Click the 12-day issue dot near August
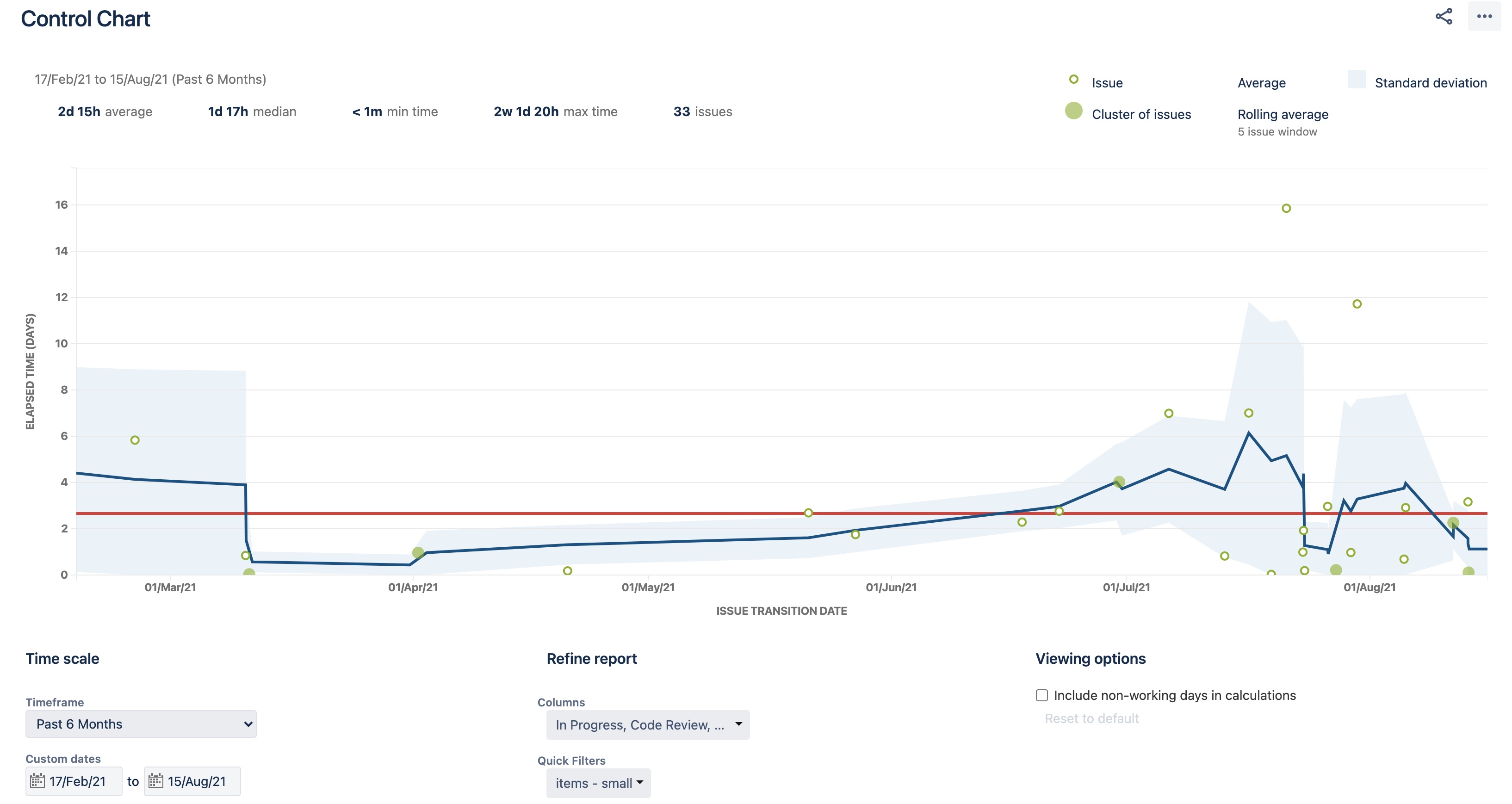Viewport: 1512px width, 804px height. (x=1357, y=304)
